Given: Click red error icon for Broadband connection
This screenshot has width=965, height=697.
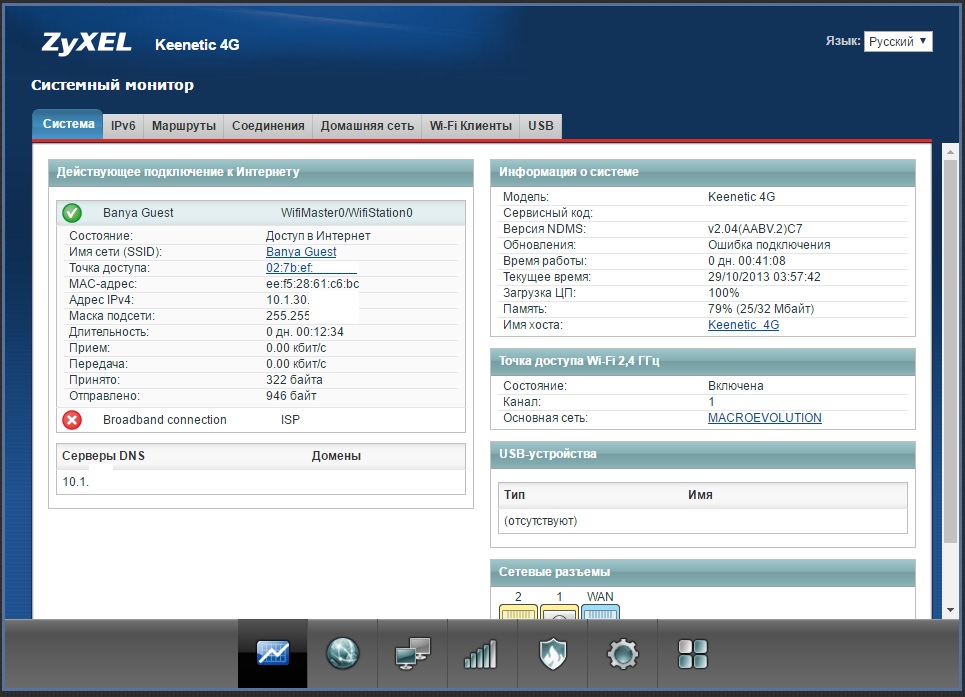Looking at the screenshot, I should (72, 420).
